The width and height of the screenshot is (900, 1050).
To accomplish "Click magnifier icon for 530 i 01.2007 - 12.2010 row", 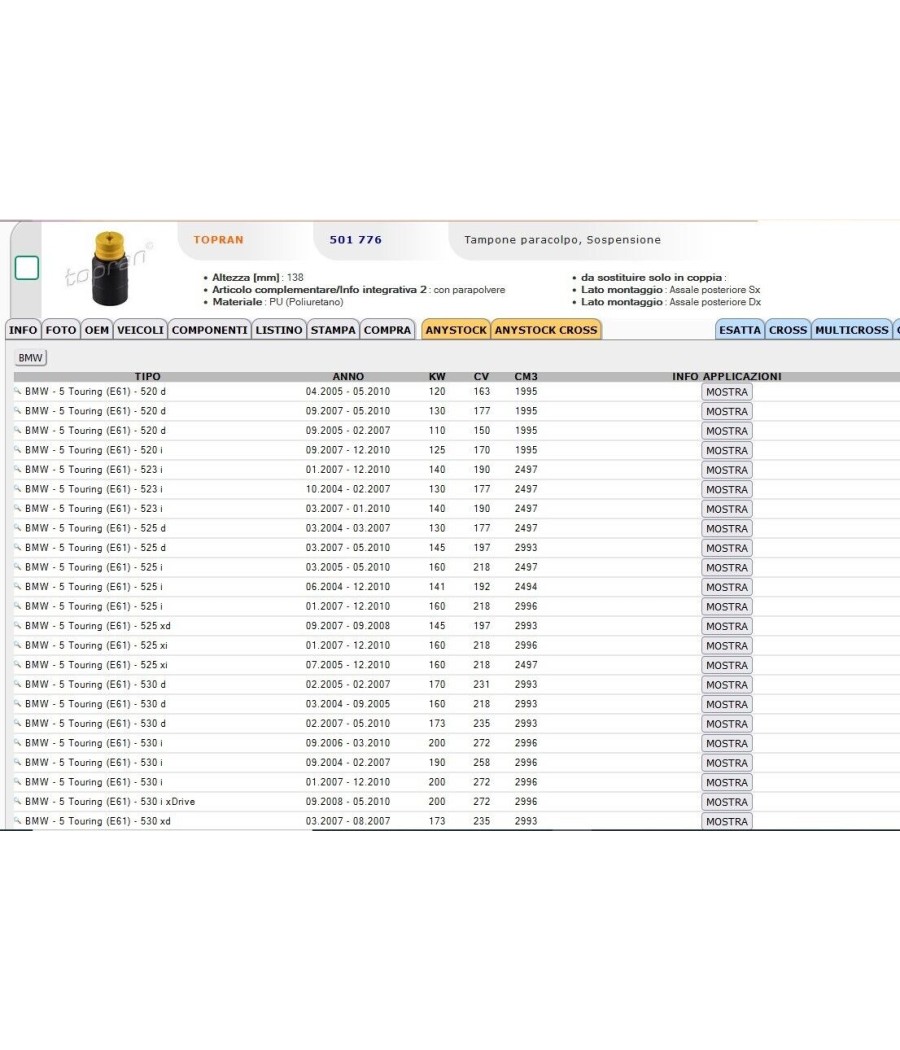I will pos(17,781).
